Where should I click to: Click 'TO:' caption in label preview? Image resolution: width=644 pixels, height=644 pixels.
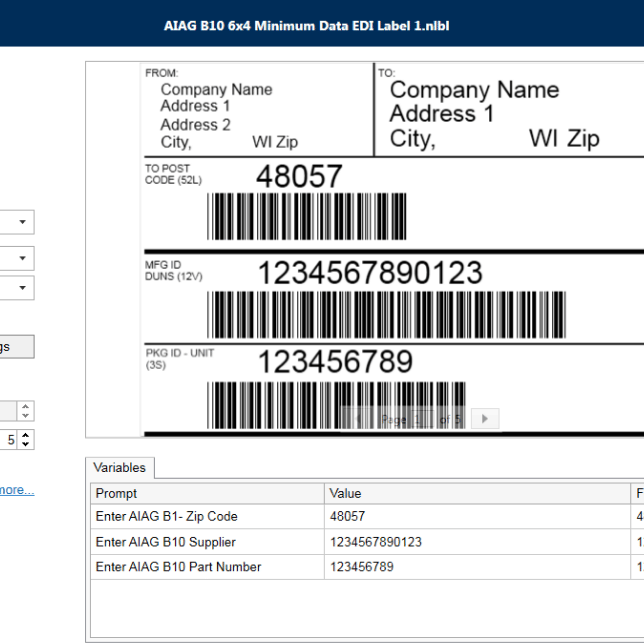386,73
